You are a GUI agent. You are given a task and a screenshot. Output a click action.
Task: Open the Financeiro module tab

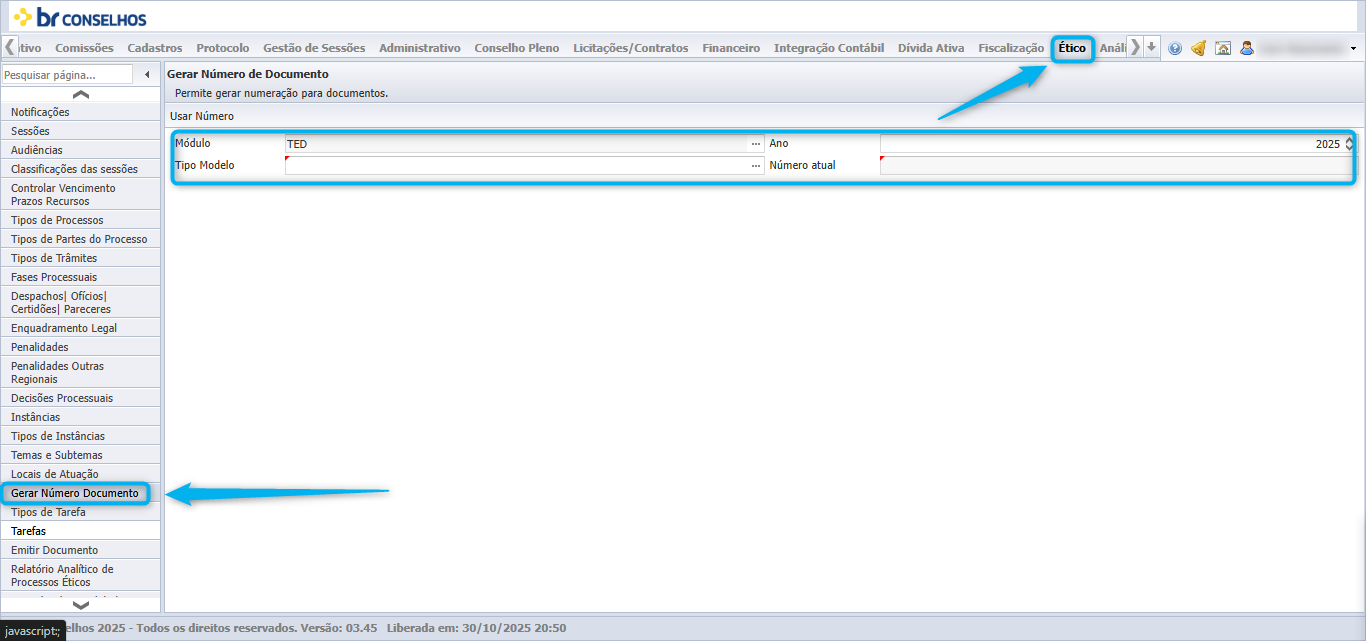click(x=731, y=48)
